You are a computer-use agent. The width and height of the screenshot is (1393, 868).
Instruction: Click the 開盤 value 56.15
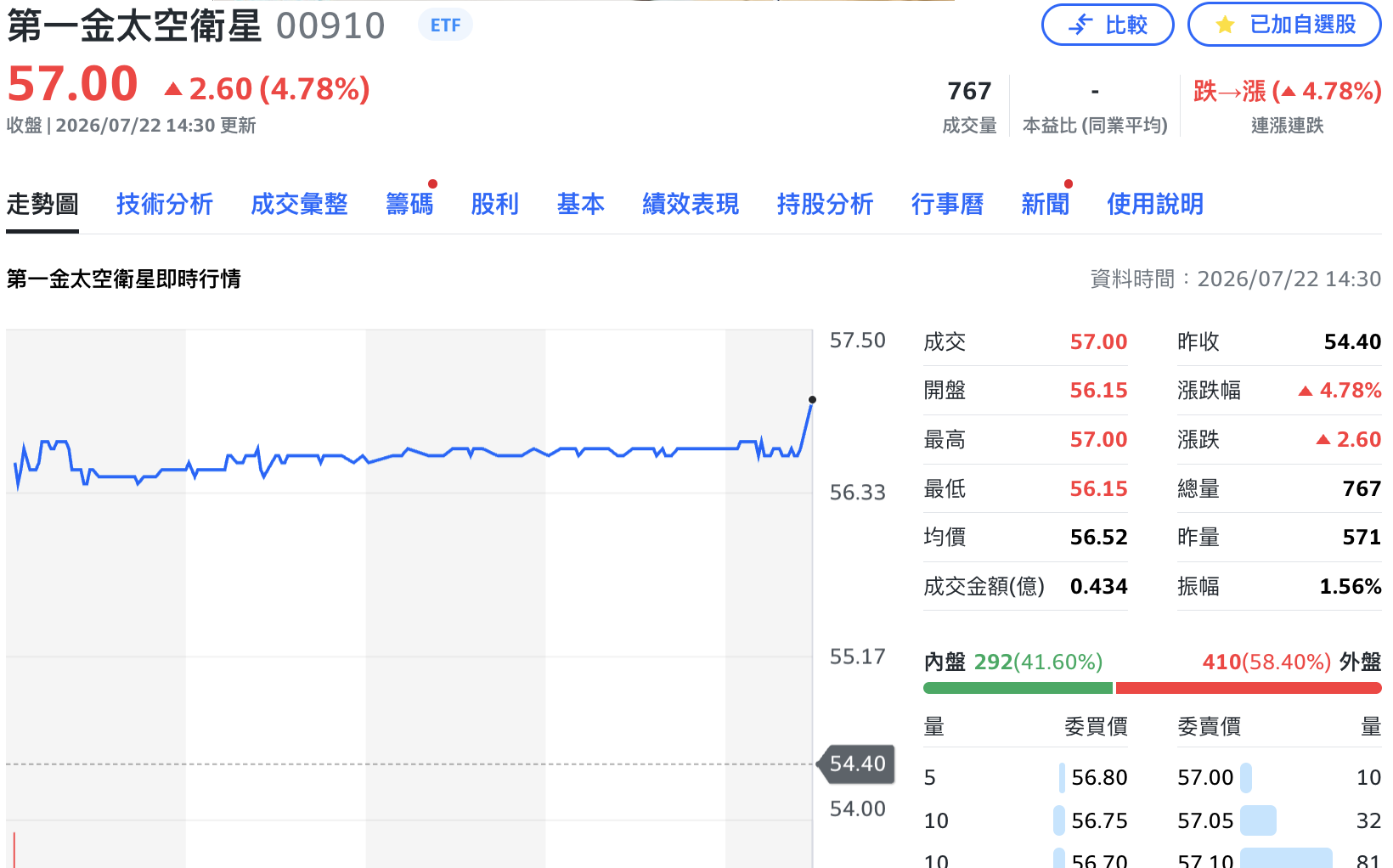tap(1098, 391)
